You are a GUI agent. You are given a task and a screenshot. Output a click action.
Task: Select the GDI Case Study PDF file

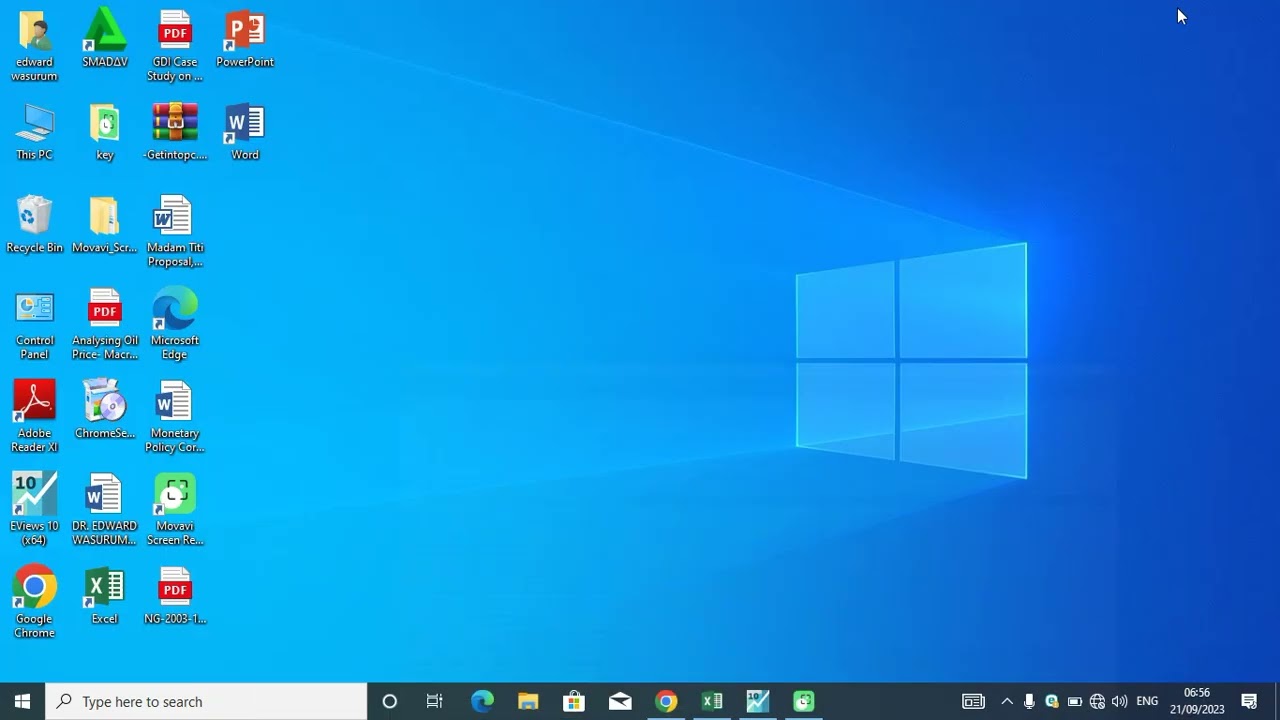175,45
